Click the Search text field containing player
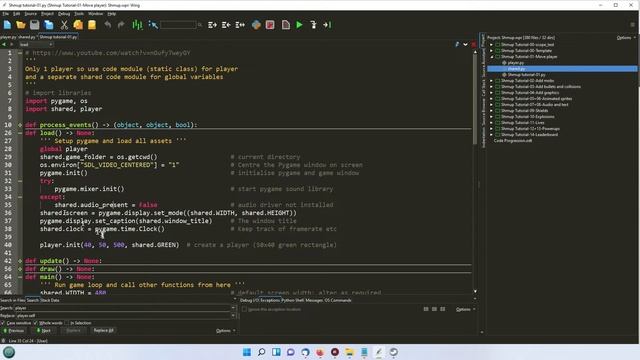640x360 pixels. 122,308
